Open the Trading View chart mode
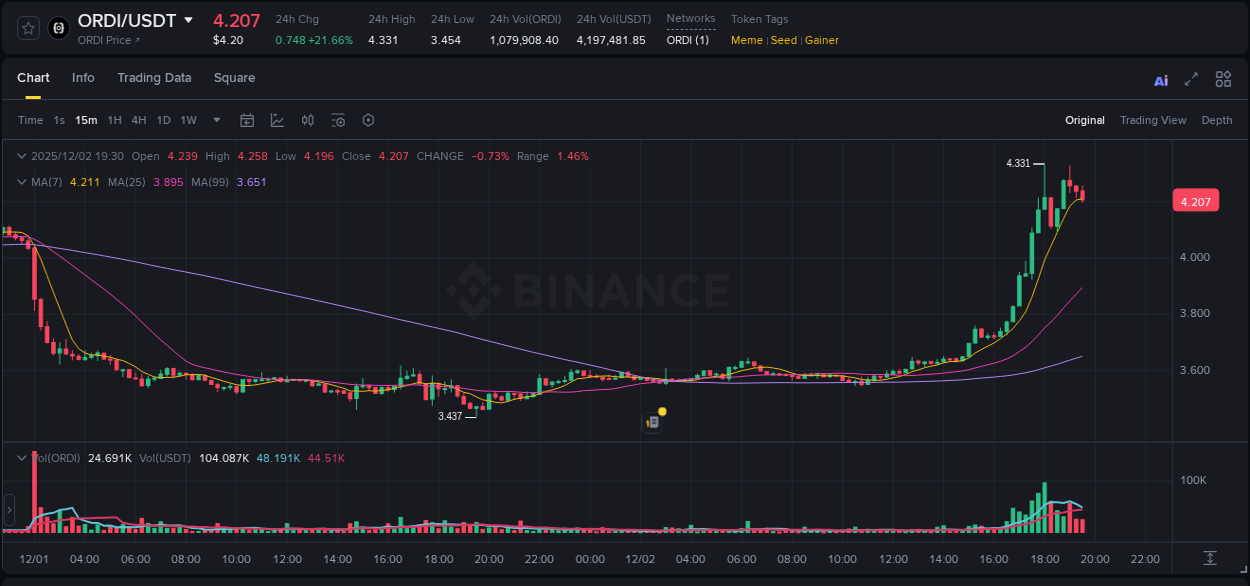This screenshot has width=1250, height=586. tap(1153, 120)
